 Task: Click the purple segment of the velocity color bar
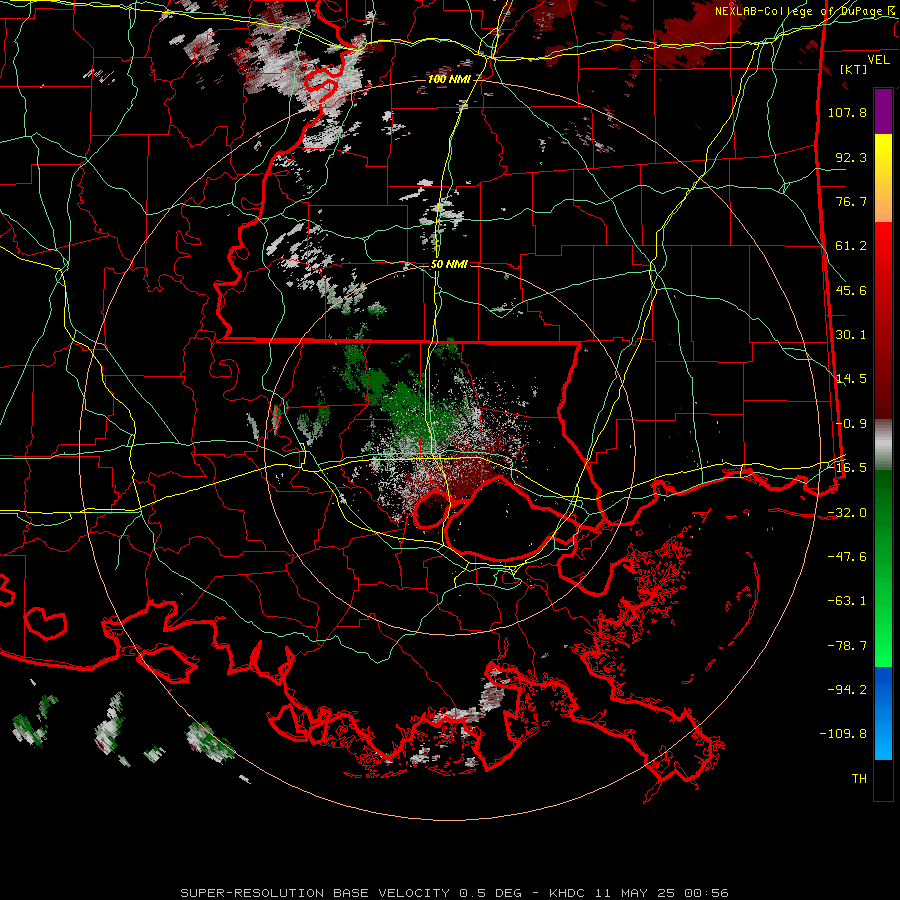click(883, 111)
